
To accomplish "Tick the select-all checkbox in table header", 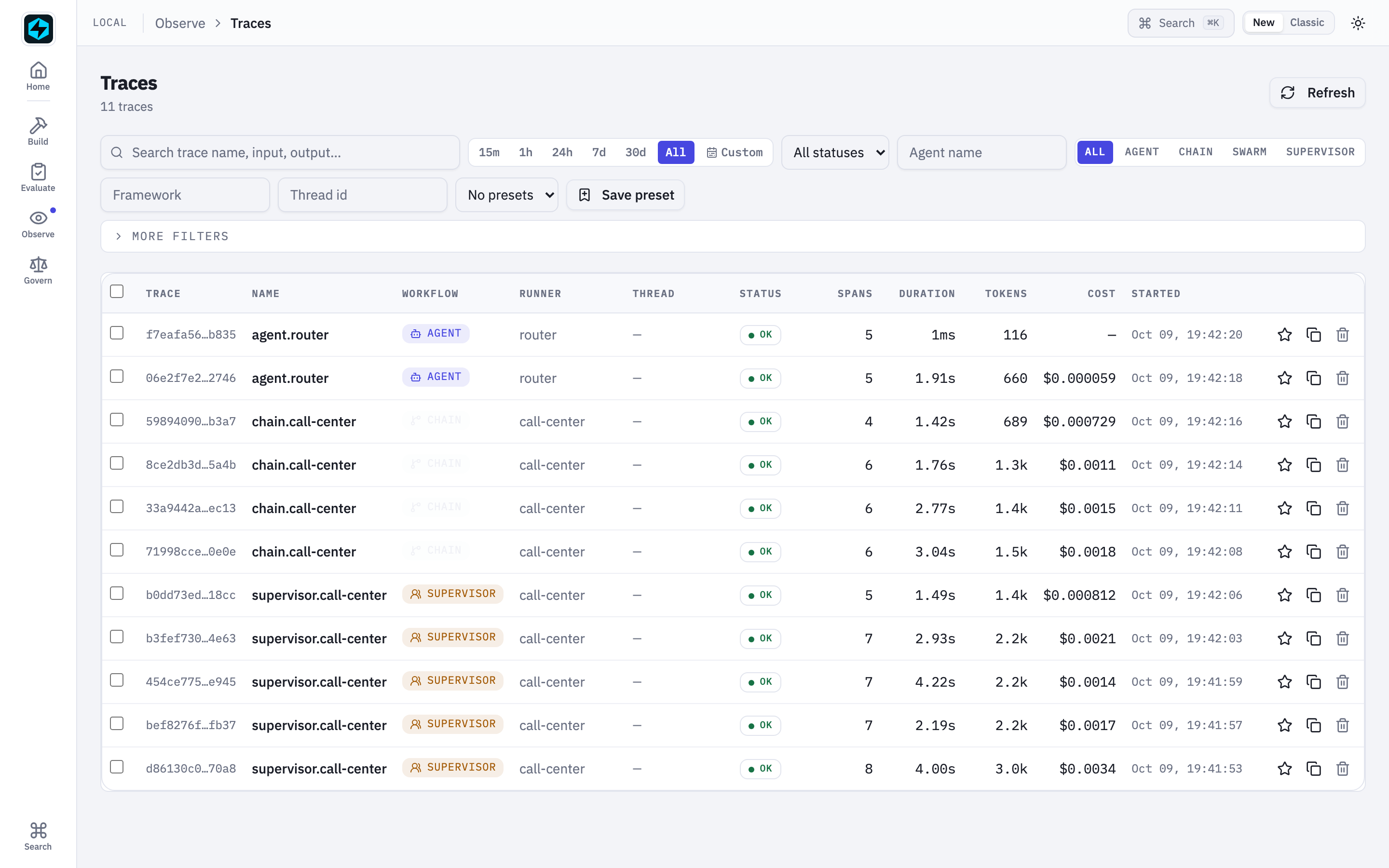I will pos(117,292).
